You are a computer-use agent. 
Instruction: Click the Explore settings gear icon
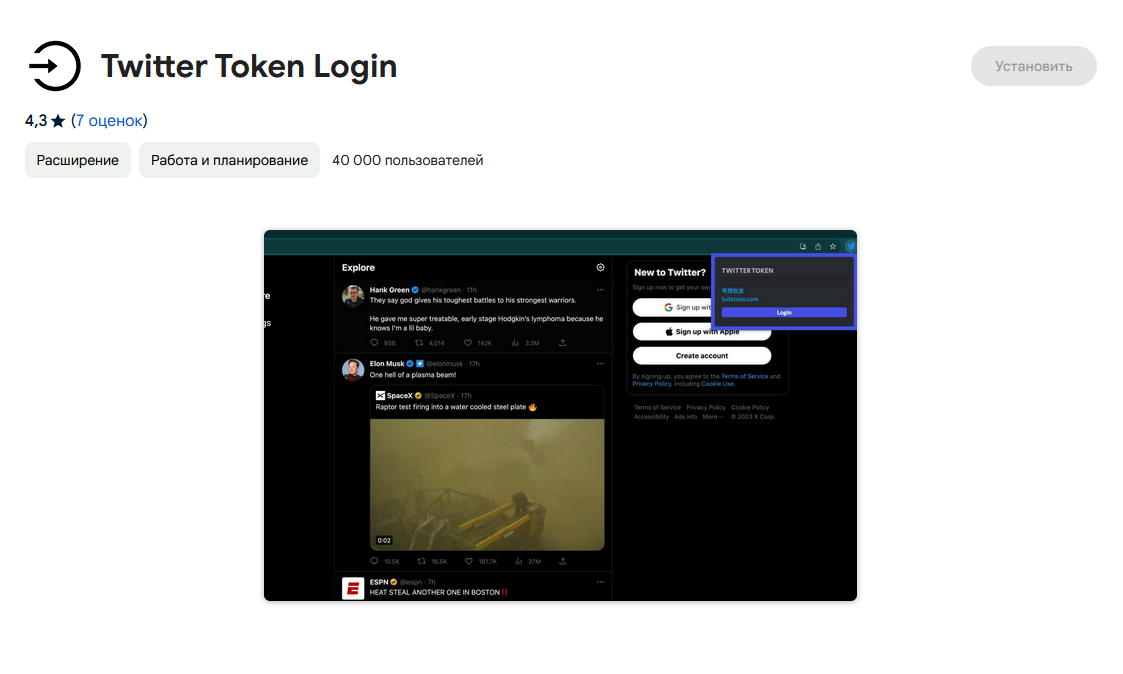[600, 267]
